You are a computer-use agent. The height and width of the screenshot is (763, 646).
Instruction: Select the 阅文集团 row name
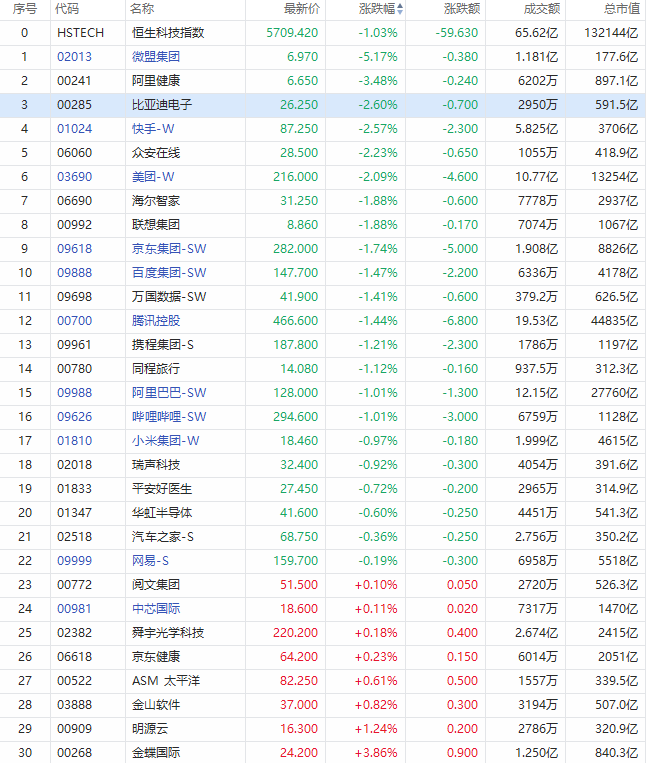[x=156, y=584]
